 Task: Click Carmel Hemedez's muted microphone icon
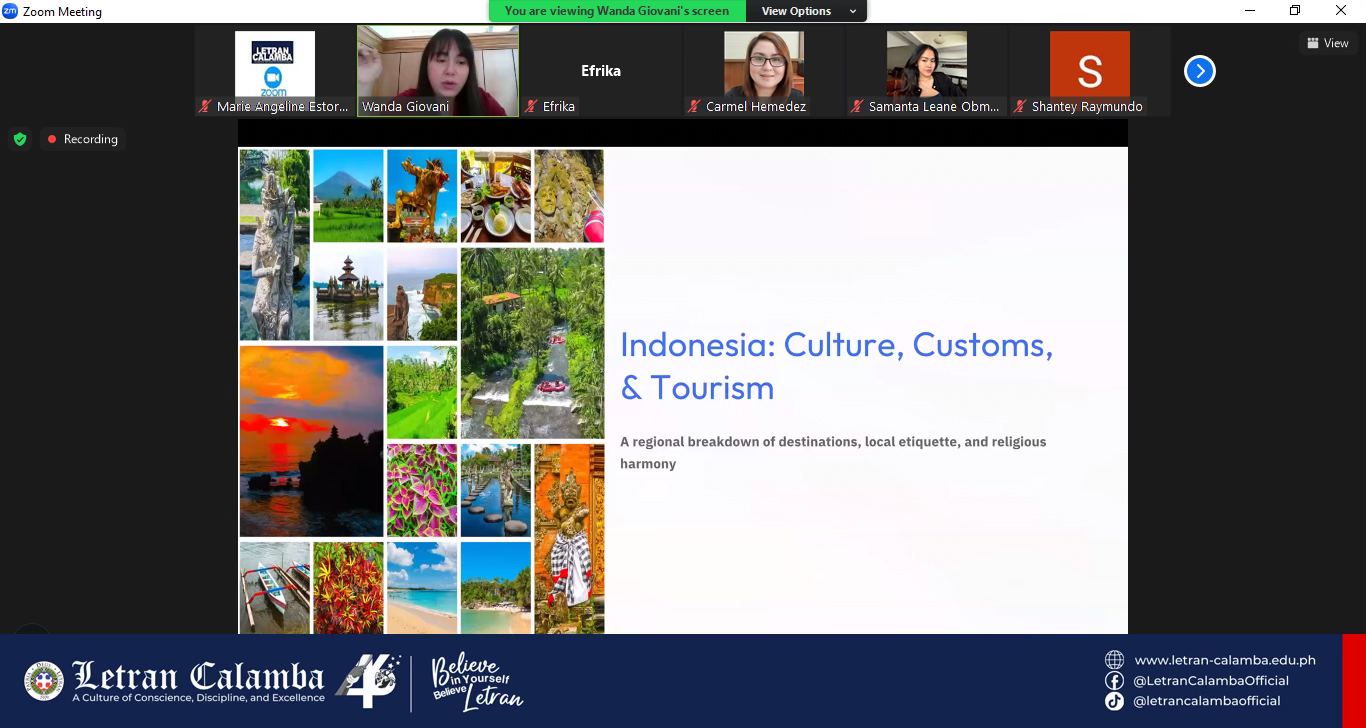tap(694, 106)
